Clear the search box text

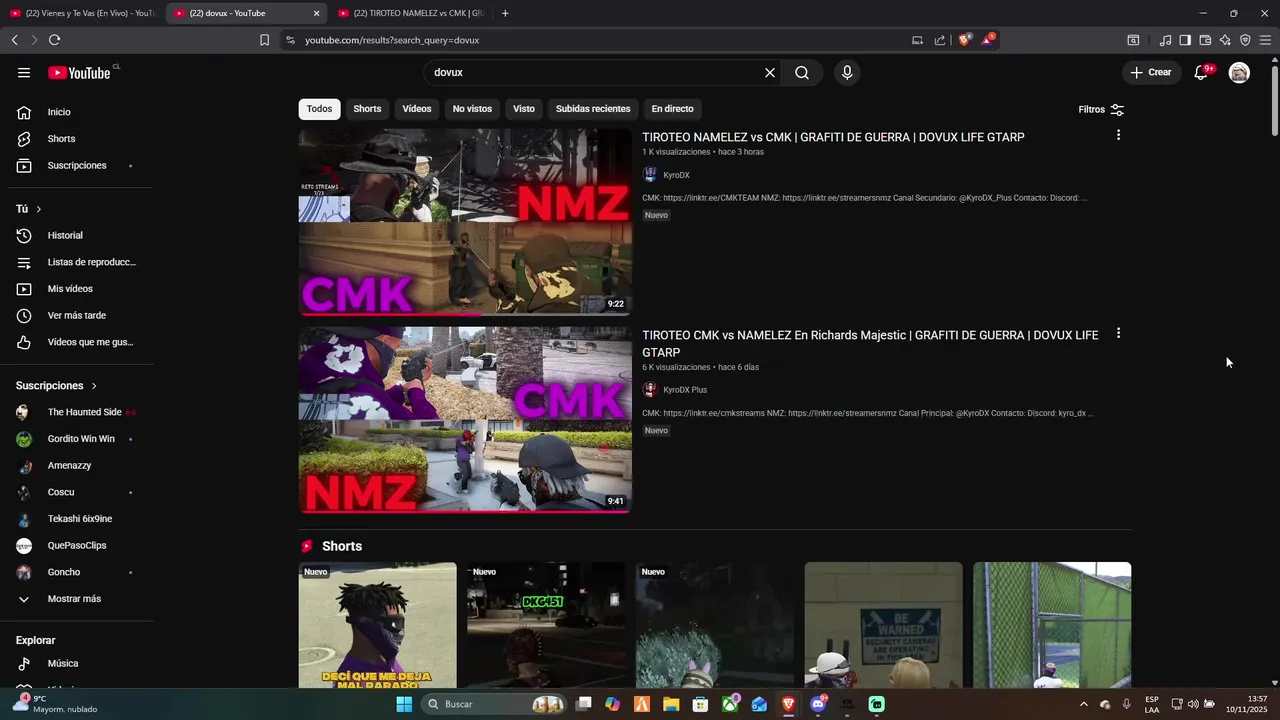coord(770,73)
